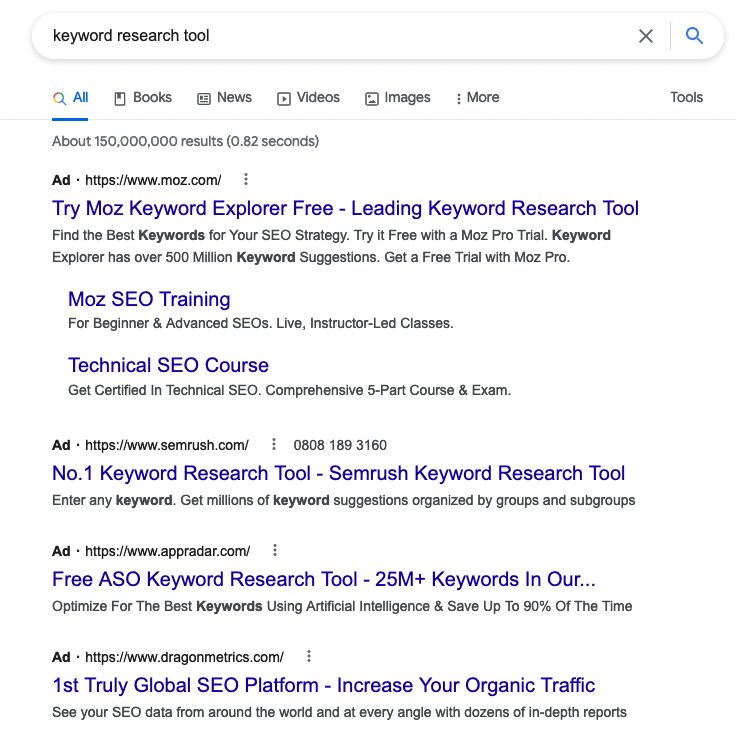Open the 1st Truly Global SEO Platform link
Image resolution: width=736 pixels, height=750 pixels.
click(323, 685)
